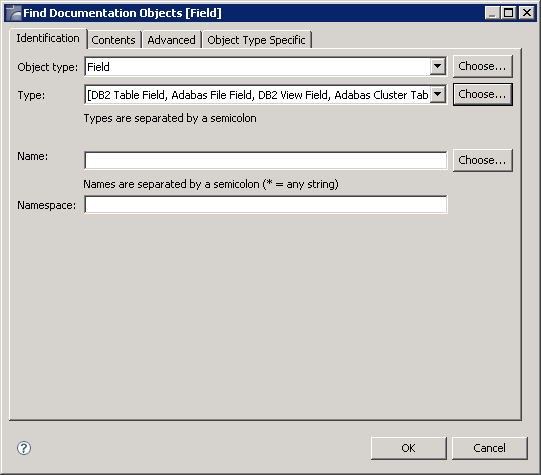Viewport: 541px width, 475px height.
Task: Click the dialog title bar application icon
Action: pyautogui.click(x=14, y=13)
